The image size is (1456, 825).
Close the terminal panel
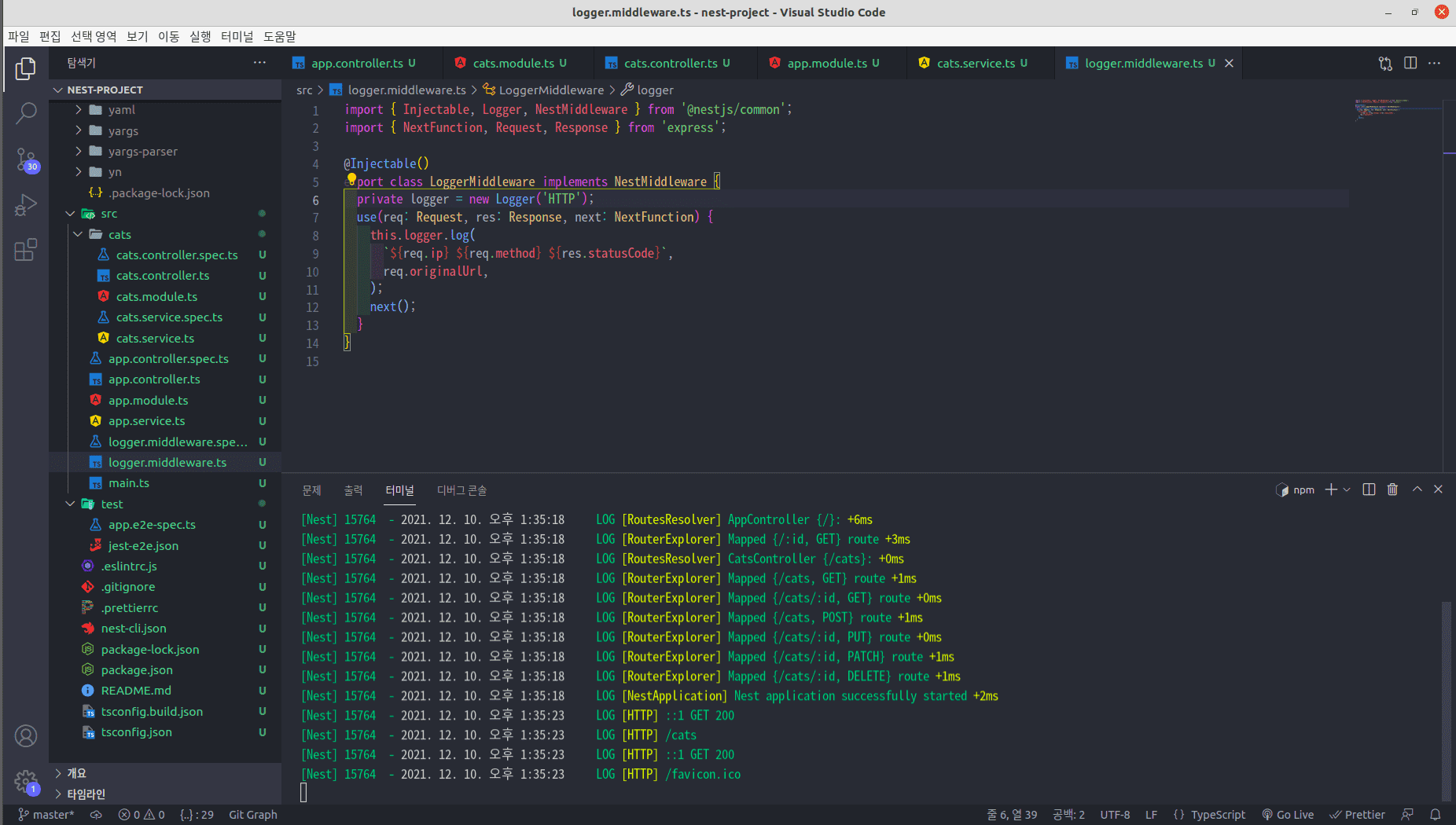pyautogui.click(x=1438, y=489)
